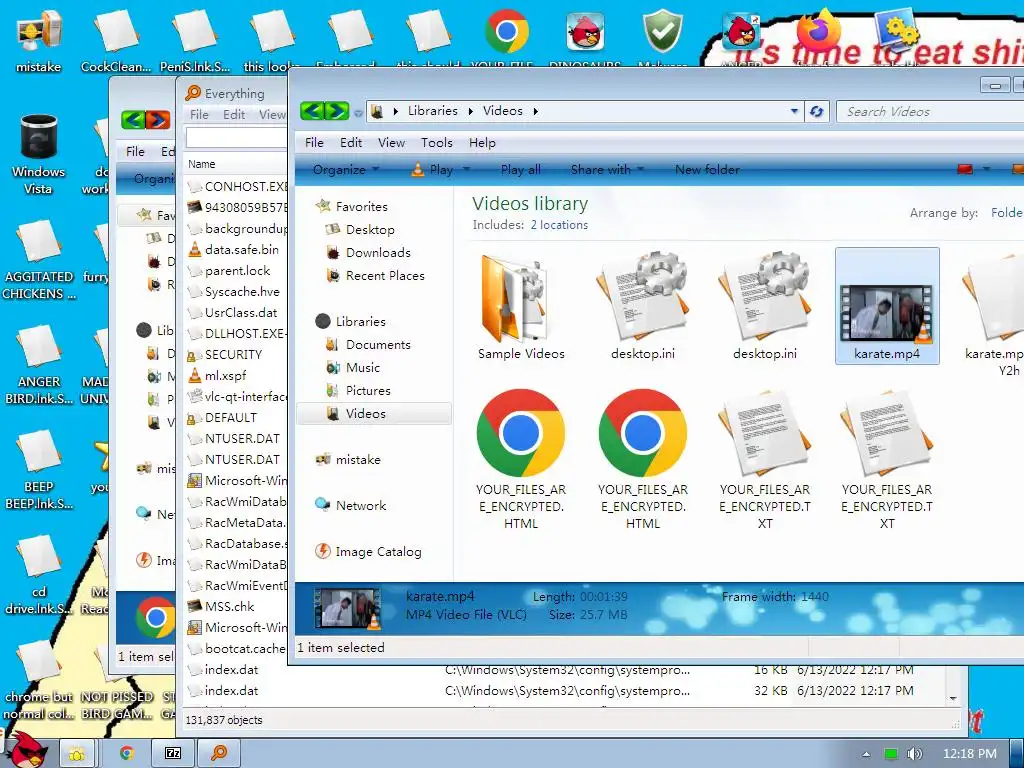
Task: Expand the address bar history dropdown
Action: click(794, 112)
